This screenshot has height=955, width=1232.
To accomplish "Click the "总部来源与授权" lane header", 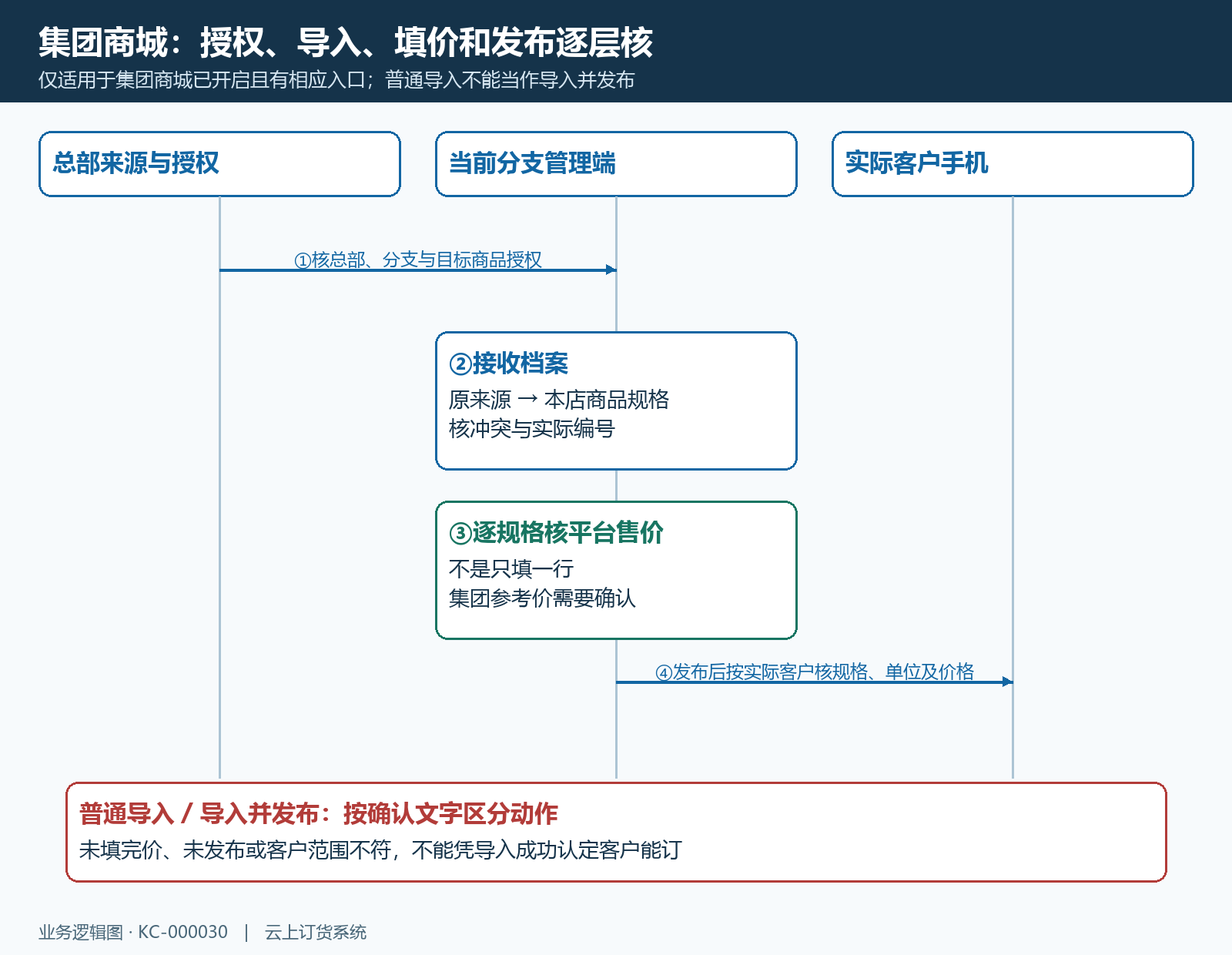I will coord(219,164).
